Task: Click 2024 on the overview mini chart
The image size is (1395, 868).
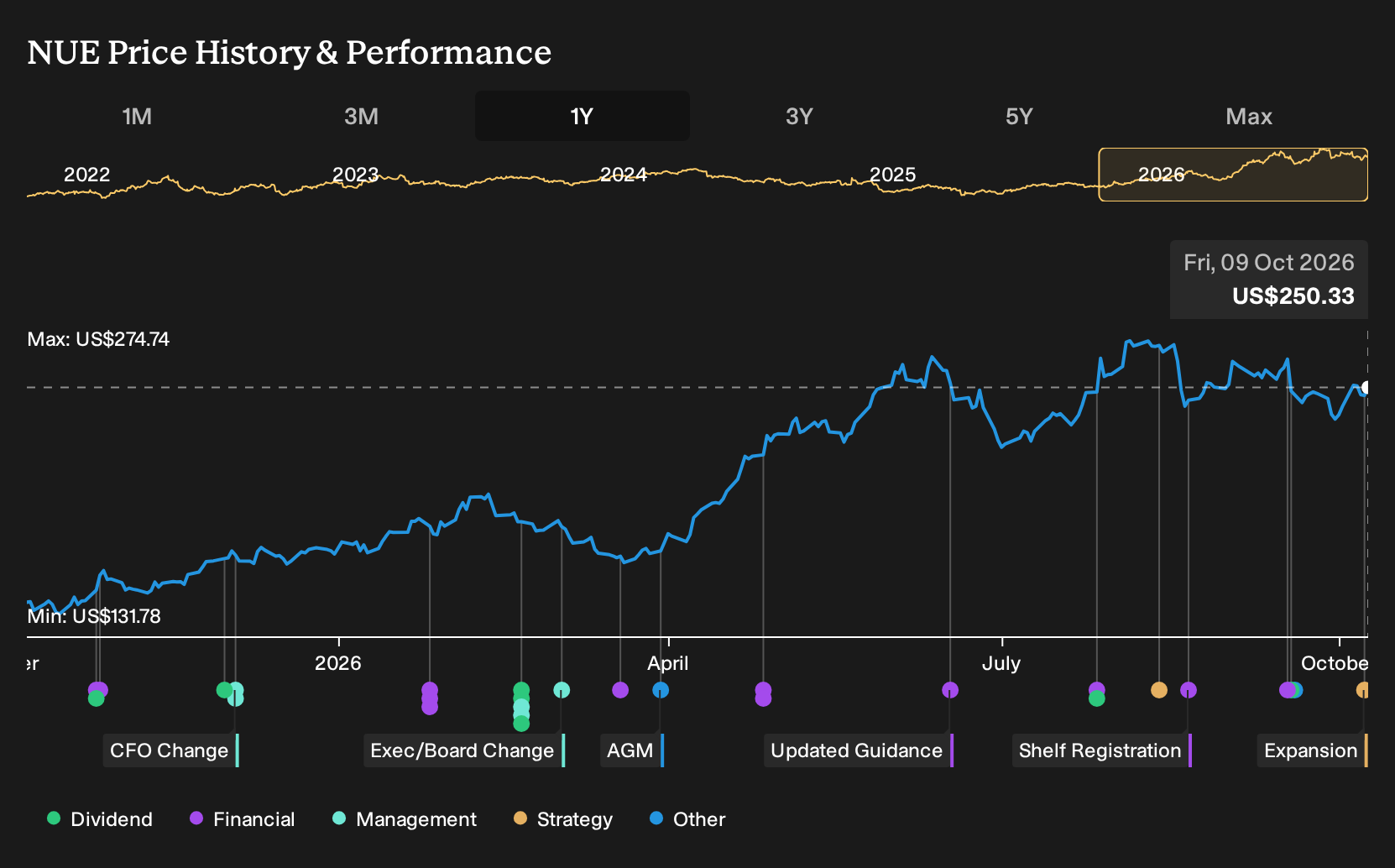Action: (624, 175)
